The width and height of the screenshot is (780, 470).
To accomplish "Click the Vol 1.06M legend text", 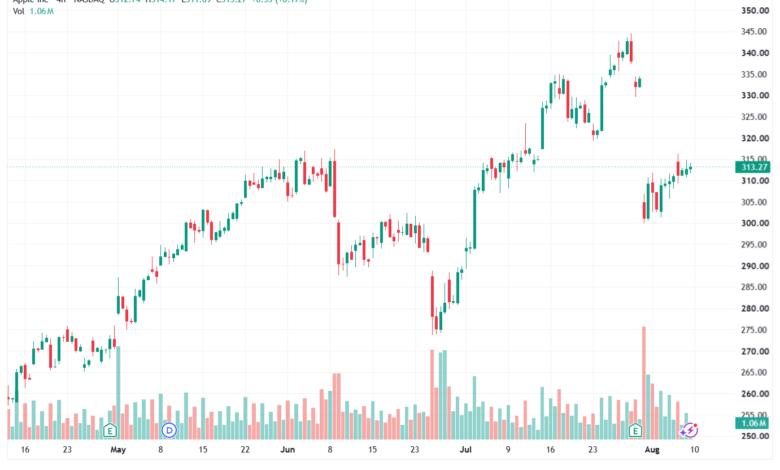I will [x=33, y=11].
